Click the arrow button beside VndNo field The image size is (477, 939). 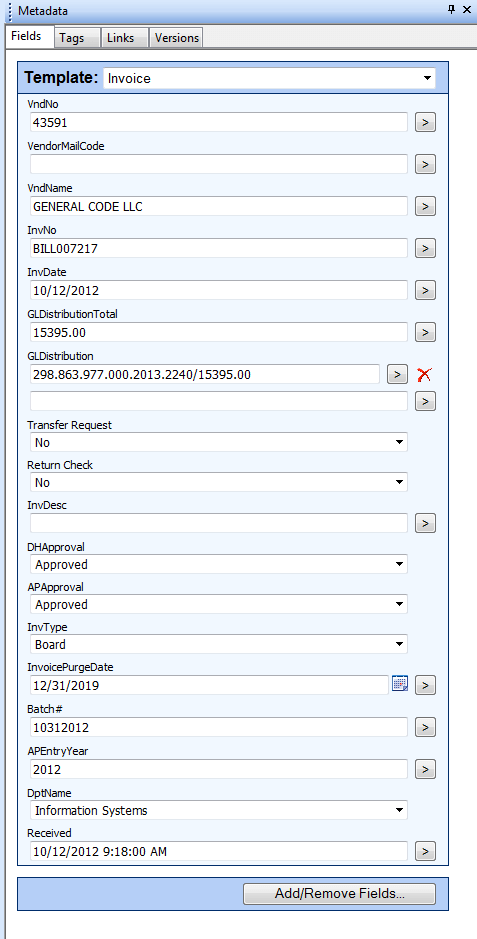coord(425,122)
